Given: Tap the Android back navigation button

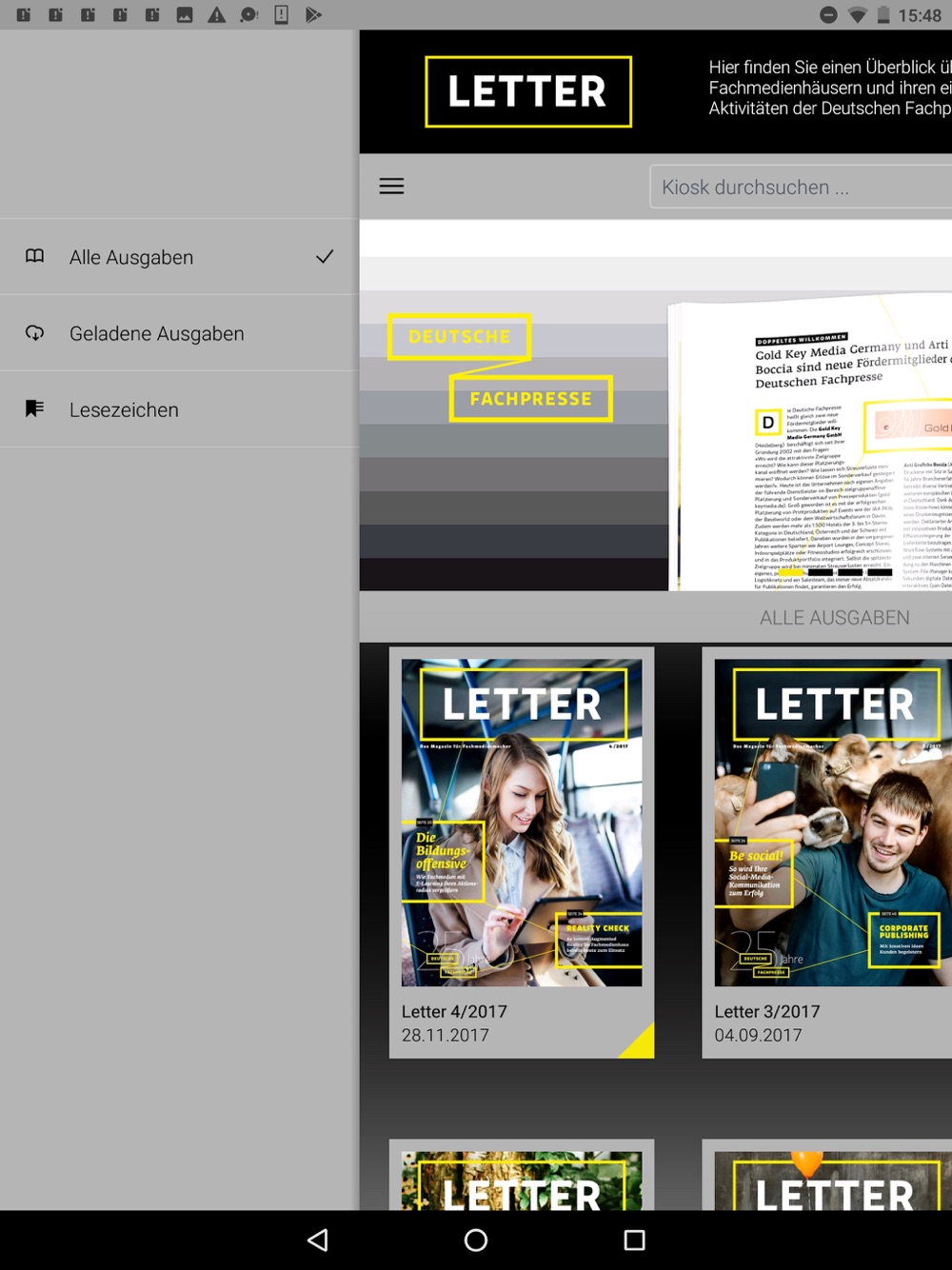Looking at the screenshot, I should click(x=318, y=1240).
